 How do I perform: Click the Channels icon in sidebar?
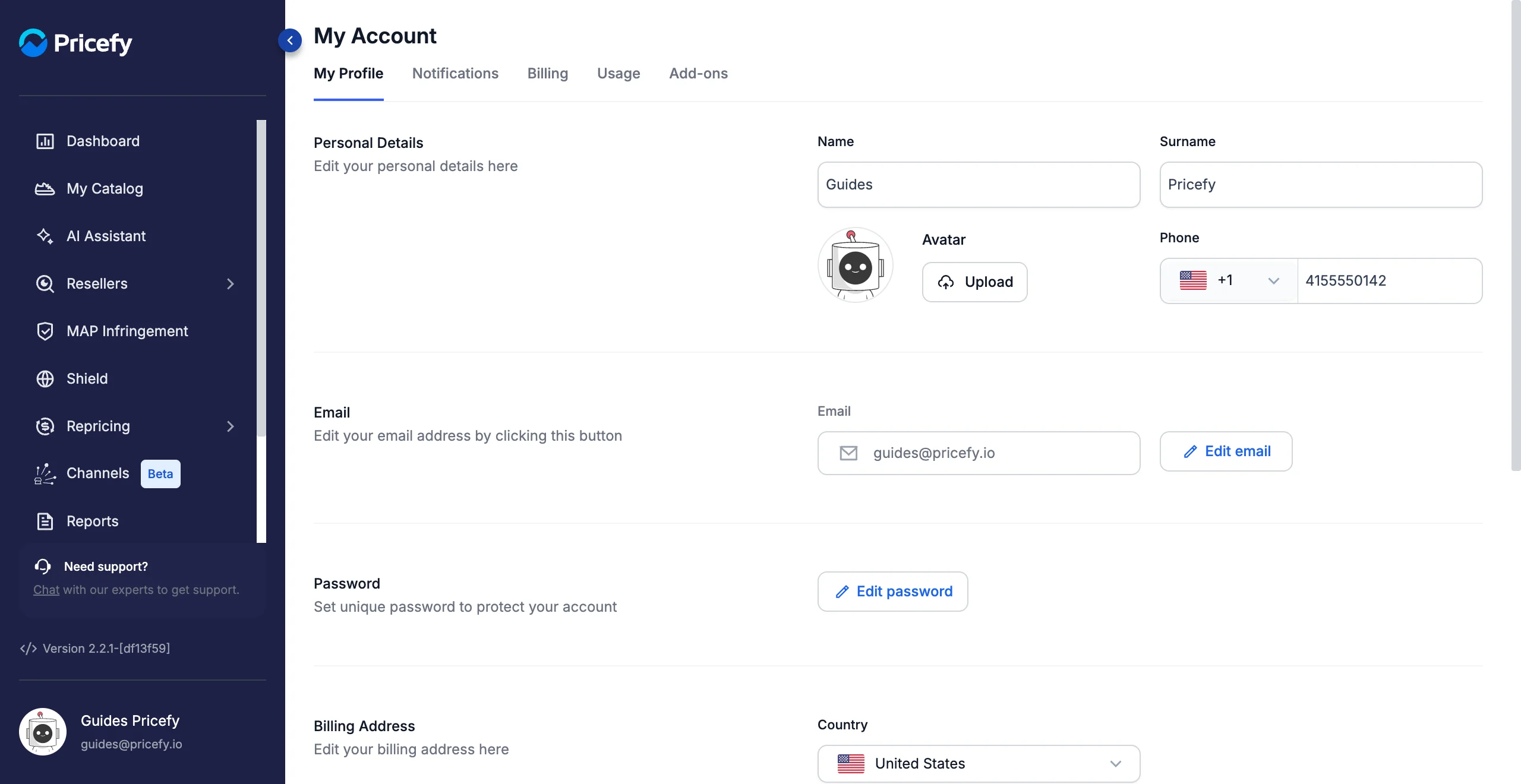[45, 473]
